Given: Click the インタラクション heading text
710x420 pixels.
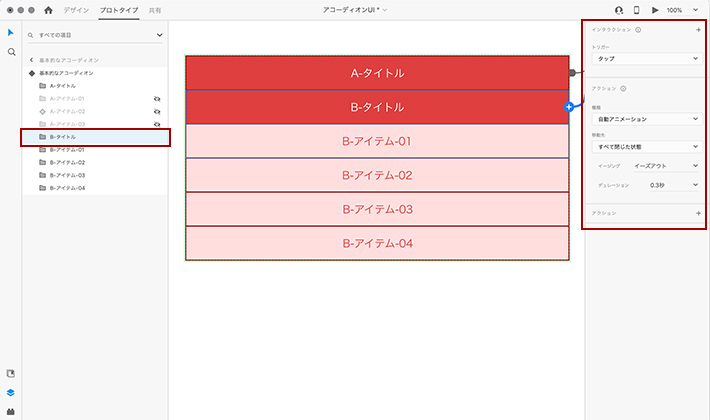Looking at the screenshot, I should pos(611,30).
